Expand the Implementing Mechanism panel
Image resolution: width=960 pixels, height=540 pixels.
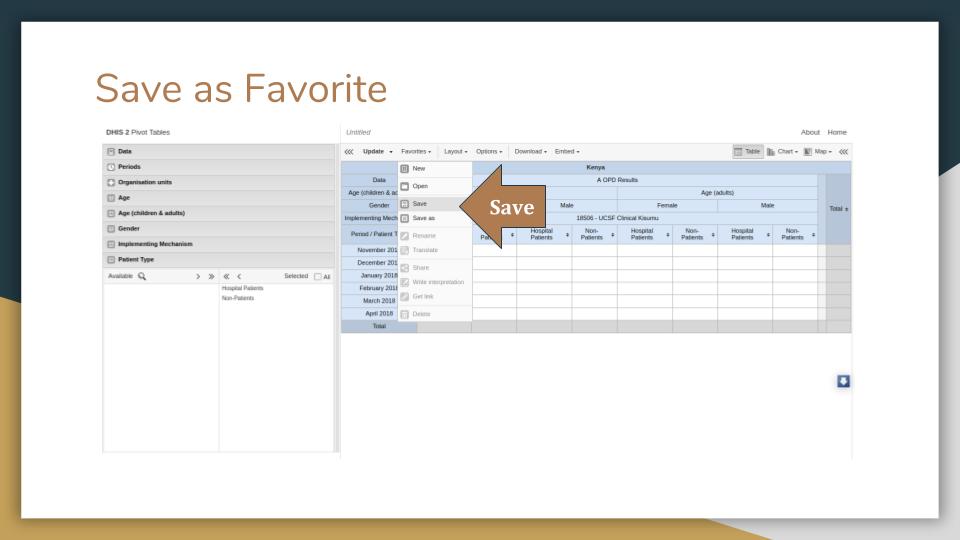(219, 244)
